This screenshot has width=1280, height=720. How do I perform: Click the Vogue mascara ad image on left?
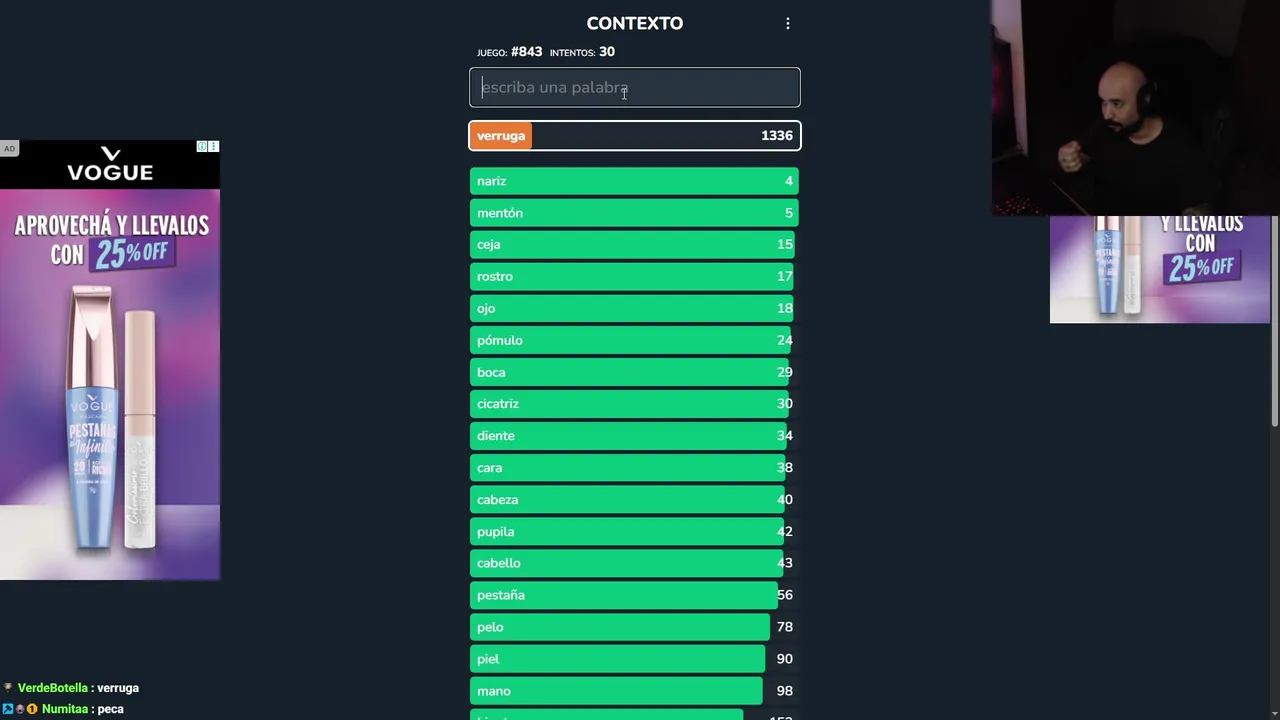[x=110, y=410]
